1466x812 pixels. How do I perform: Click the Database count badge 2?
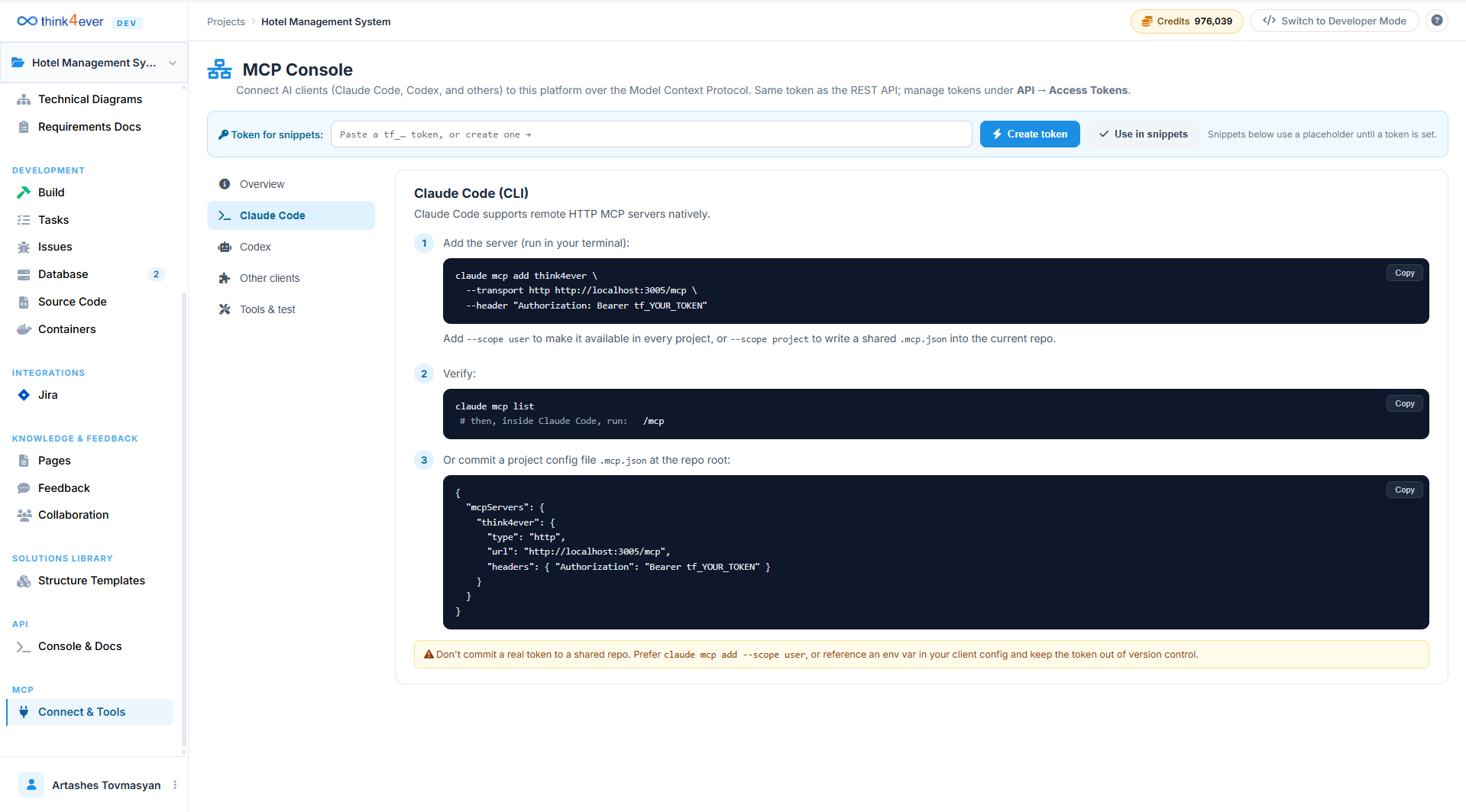click(156, 274)
